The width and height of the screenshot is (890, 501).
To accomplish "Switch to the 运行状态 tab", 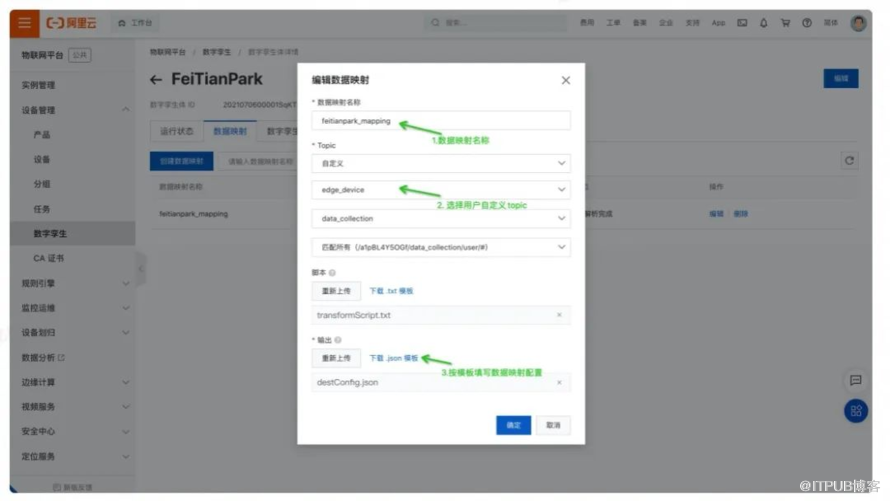I will click(x=177, y=131).
